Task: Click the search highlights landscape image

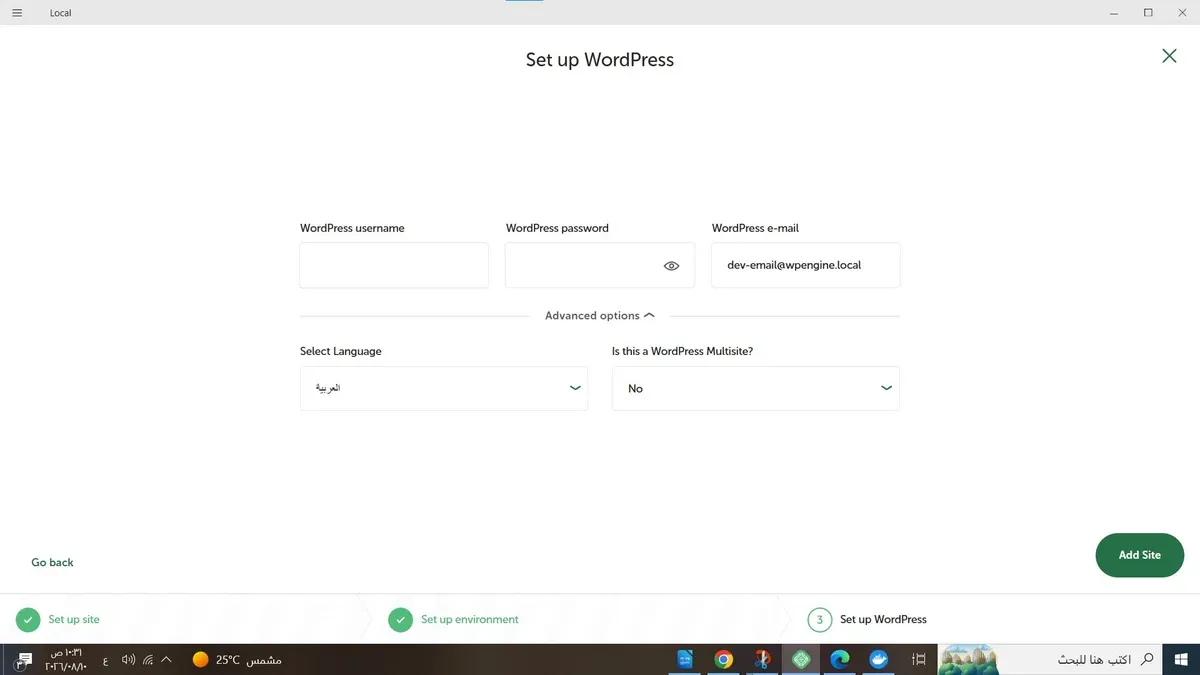Action: click(968, 660)
